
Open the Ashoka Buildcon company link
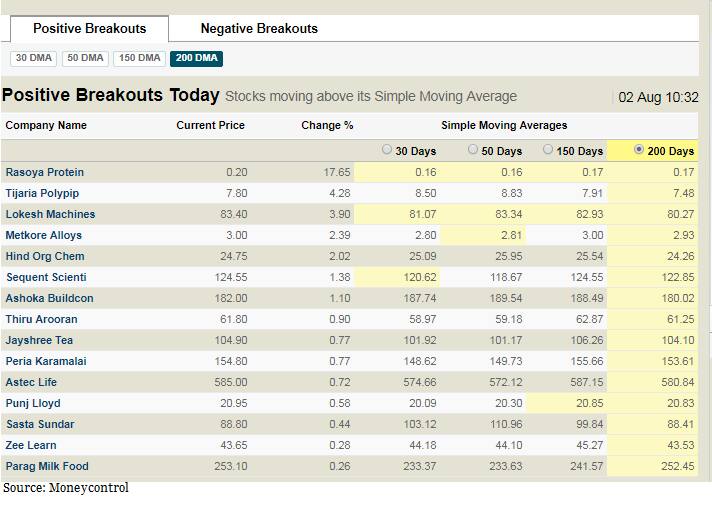(x=49, y=298)
